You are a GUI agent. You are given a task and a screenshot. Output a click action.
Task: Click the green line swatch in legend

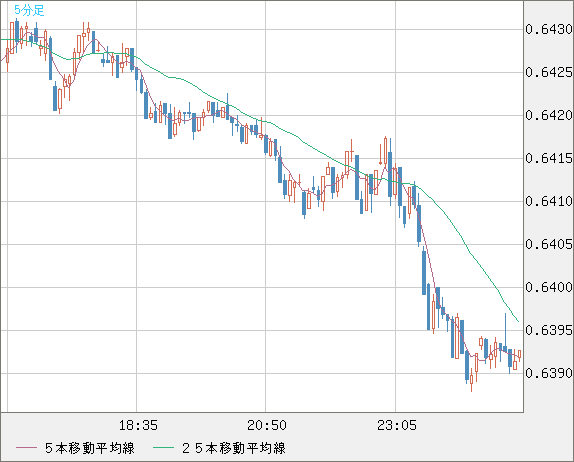(x=163, y=448)
